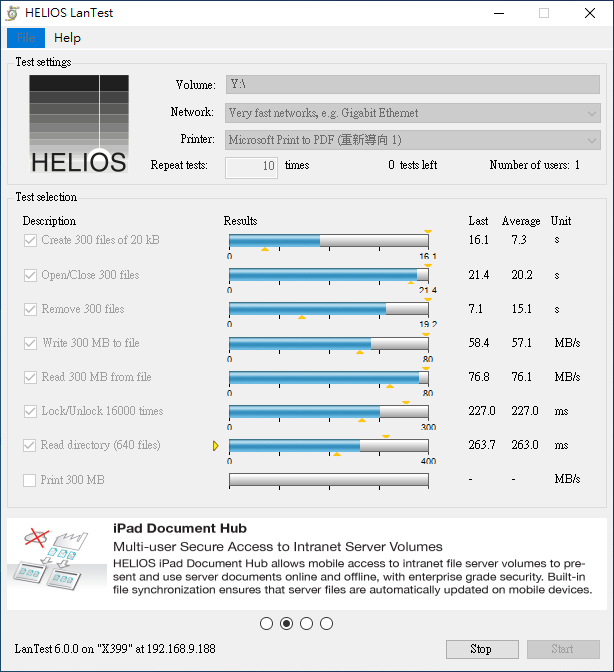Viewport: 614px width, 672px height.
Task: Select the first banner page radio button
Action: (x=267, y=624)
